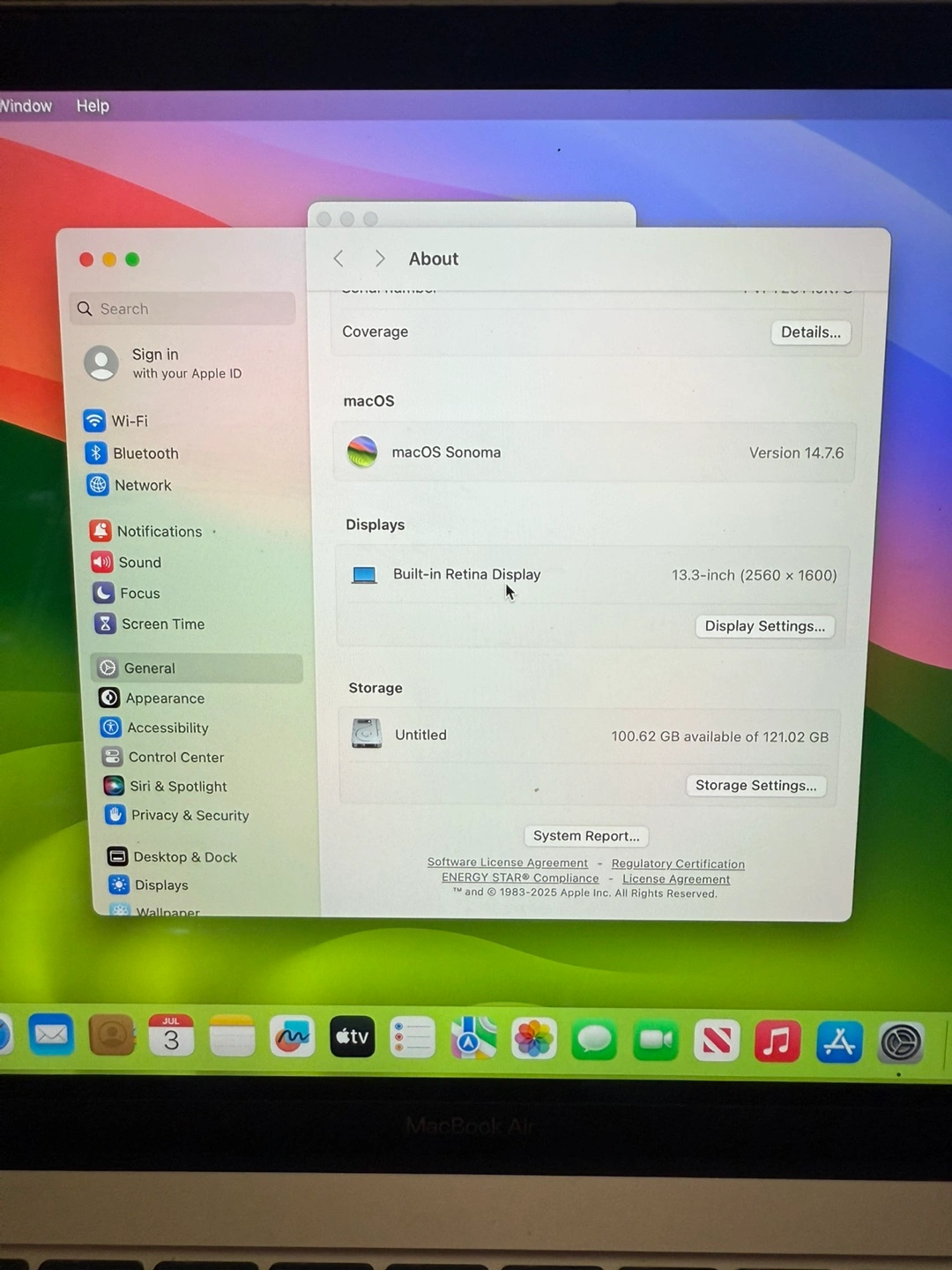
Task: Open Reminders from the Dock
Action: tap(413, 1038)
